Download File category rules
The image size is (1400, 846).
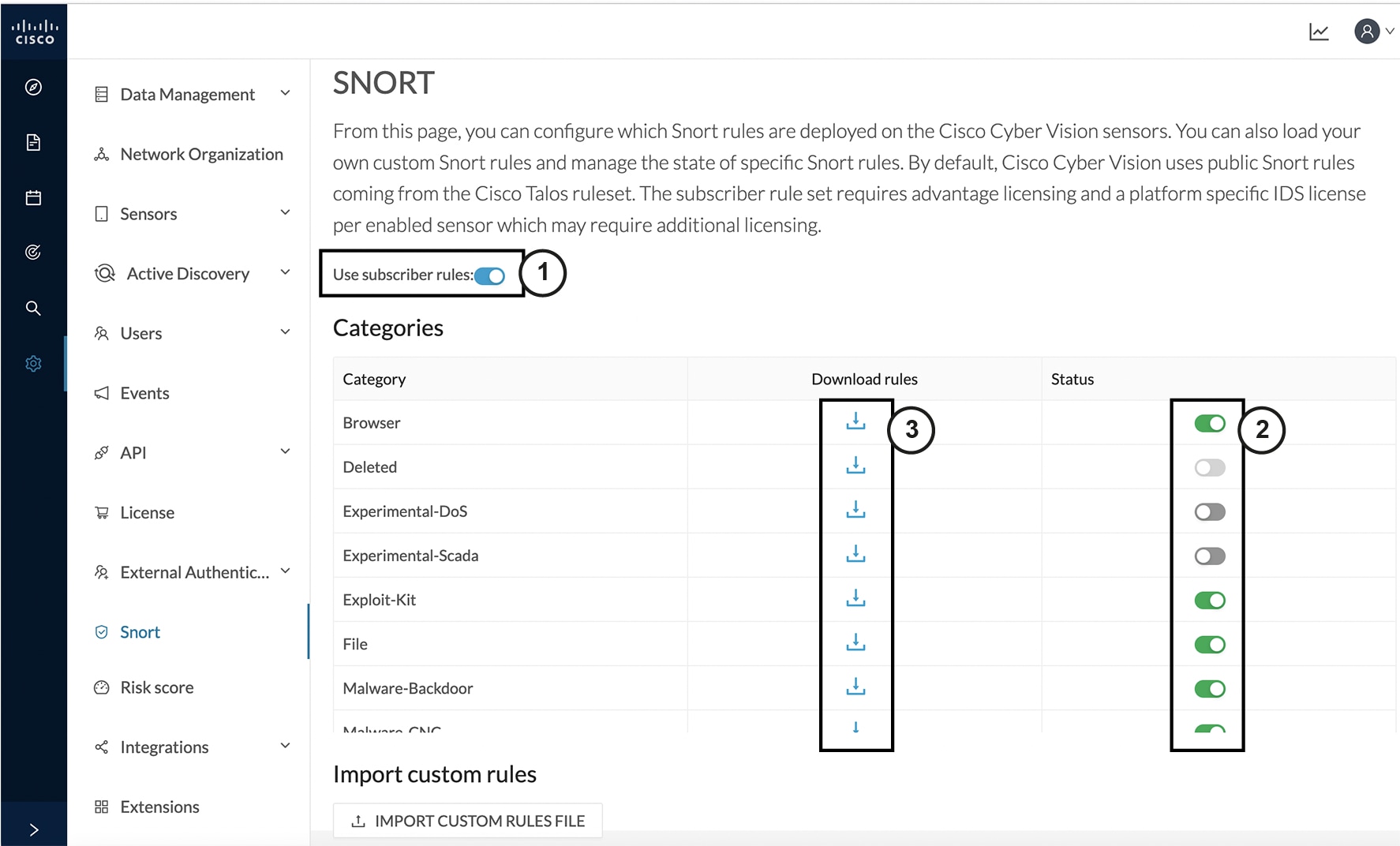tap(855, 642)
